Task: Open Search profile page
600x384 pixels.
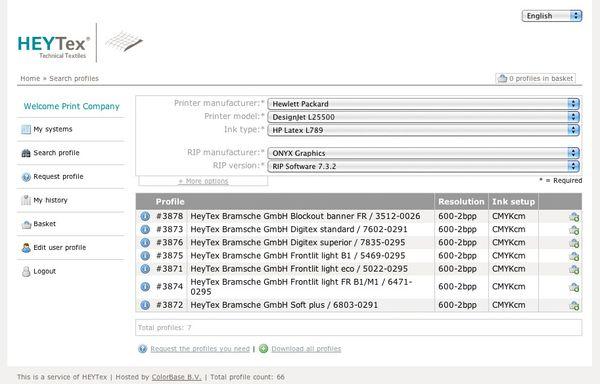Action: pyautogui.click(x=57, y=153)
